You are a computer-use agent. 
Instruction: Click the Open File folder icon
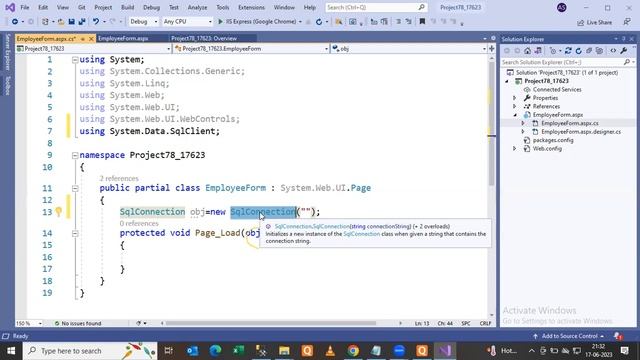click(x=61, y=22)
